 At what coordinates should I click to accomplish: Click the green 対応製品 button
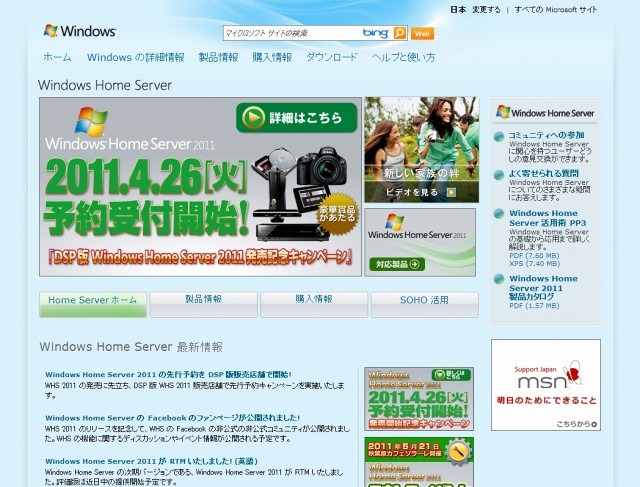click(x=397, y=264)
